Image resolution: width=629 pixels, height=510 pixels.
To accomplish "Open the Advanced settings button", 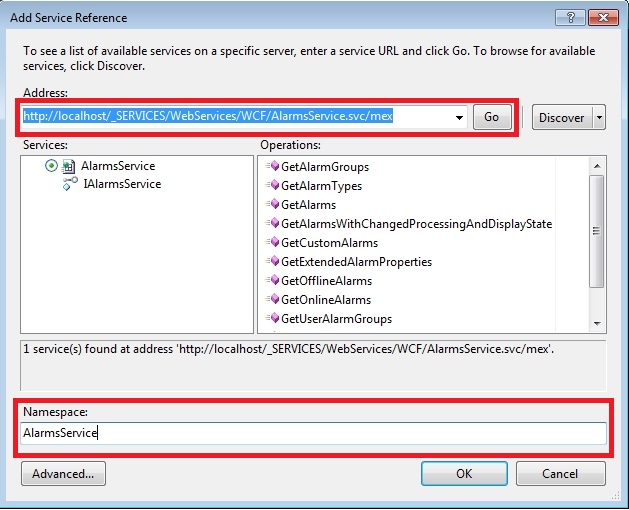I will (x=63, y=473).
